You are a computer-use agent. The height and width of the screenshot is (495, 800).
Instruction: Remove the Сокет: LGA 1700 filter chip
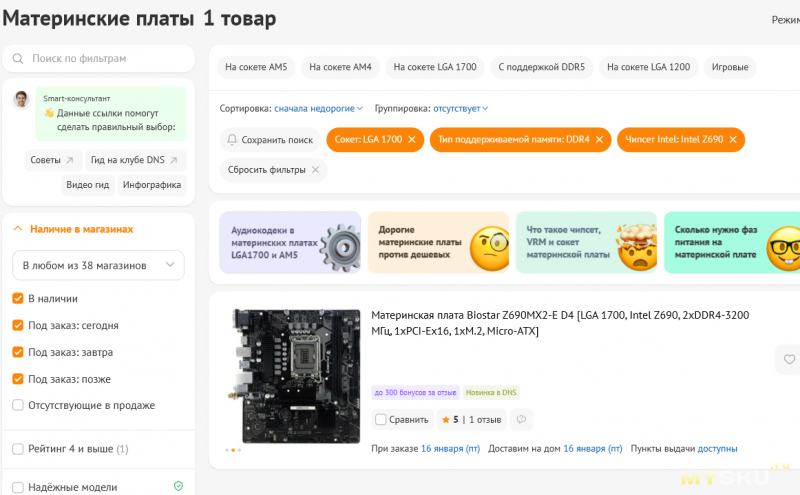coord(411,140)
